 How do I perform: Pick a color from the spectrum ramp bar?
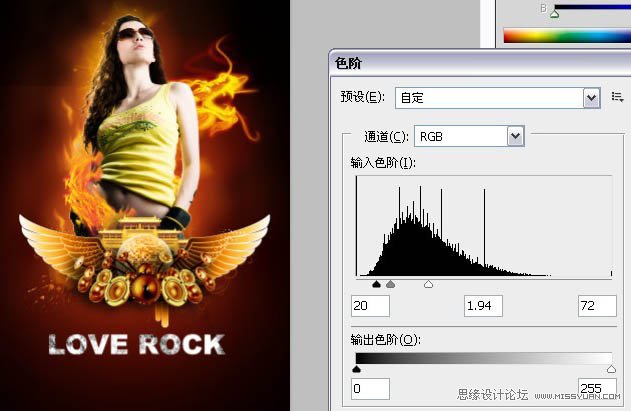(567, 35)
